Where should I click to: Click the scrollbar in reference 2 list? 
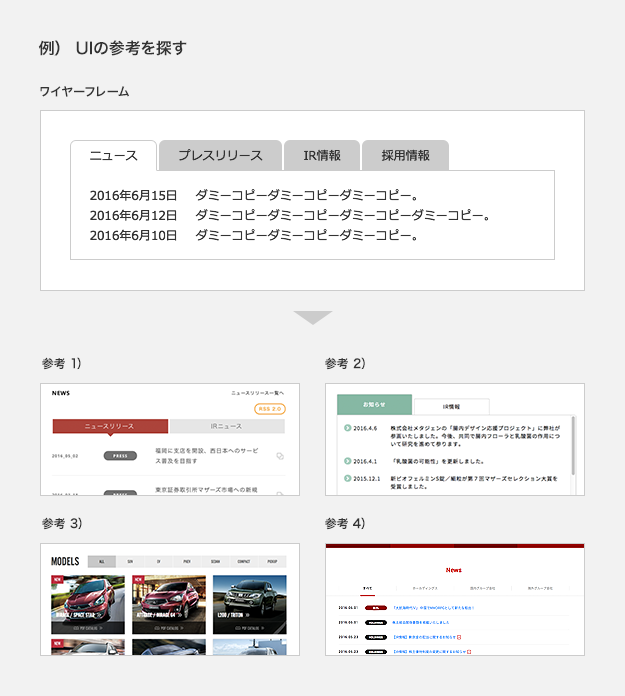point(573,445)
